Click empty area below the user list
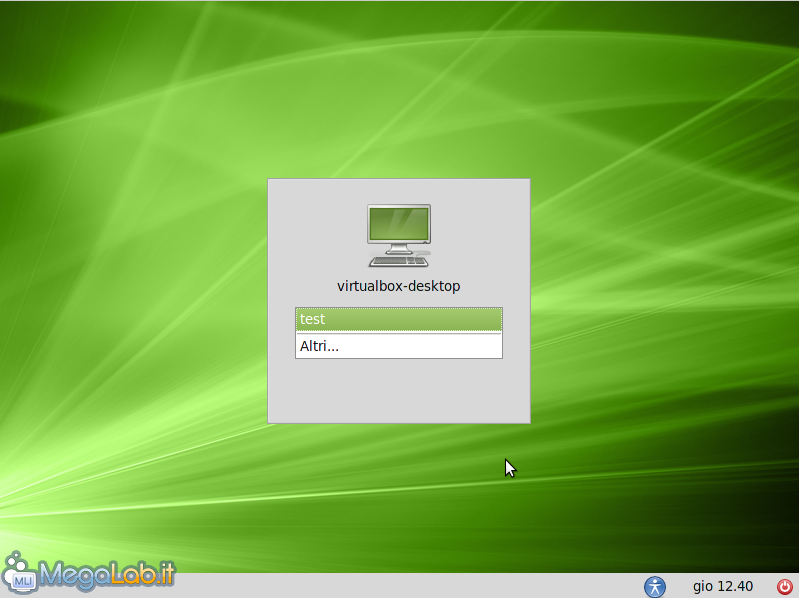Screen dimensions: 799x598 tap(399, 390)
